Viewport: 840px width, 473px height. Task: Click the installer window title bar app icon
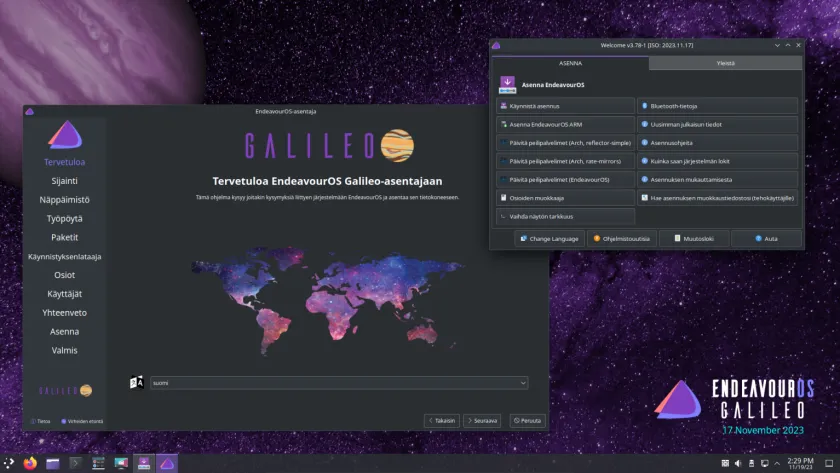point(29,111)
